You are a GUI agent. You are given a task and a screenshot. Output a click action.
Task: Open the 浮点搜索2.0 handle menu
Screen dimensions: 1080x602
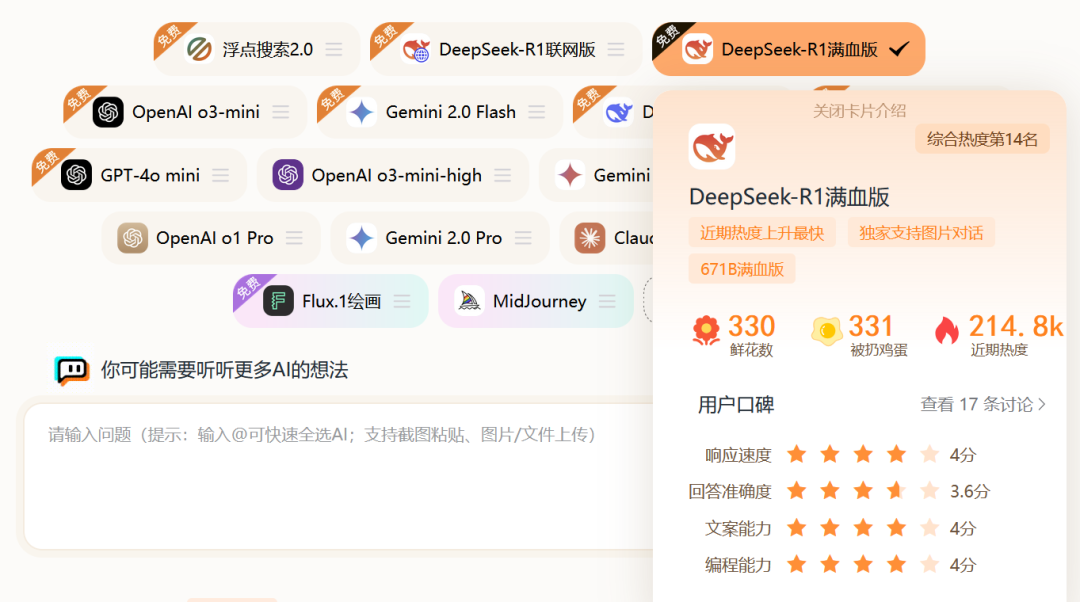[334, 50]
